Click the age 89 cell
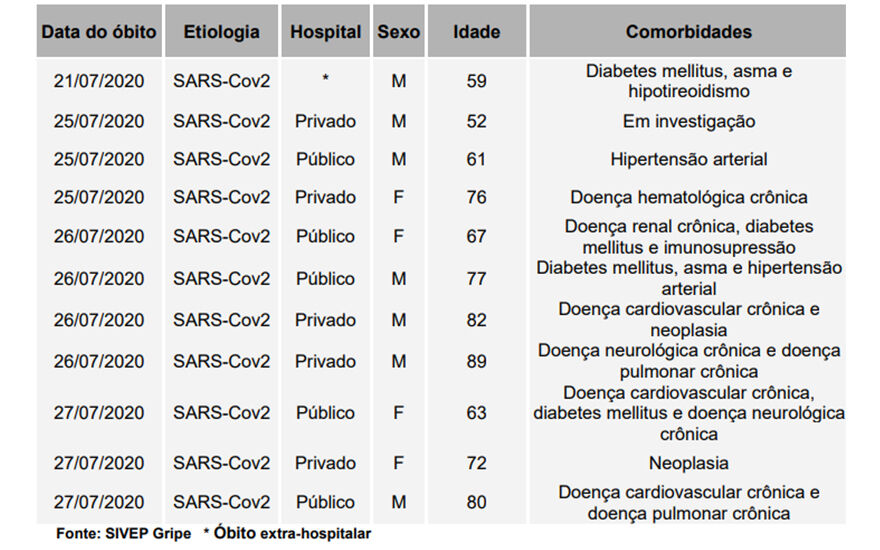This screenshot has width=880, height=550. (476, 361)
